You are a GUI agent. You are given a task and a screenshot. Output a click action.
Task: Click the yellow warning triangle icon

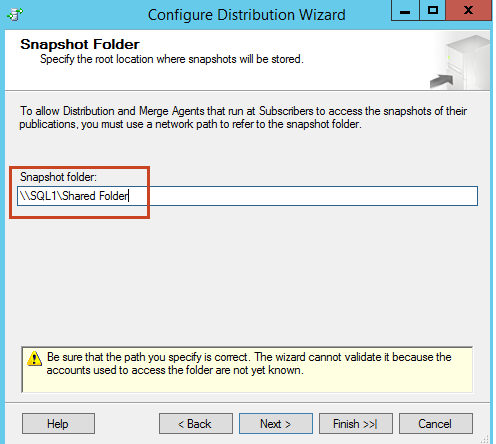click(34, 359)
